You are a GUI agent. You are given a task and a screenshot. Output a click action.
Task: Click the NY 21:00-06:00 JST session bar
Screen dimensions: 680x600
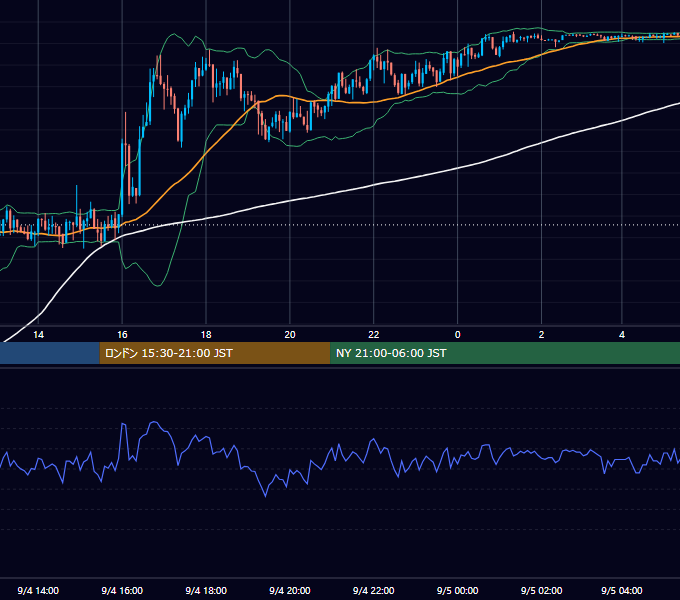505,353
